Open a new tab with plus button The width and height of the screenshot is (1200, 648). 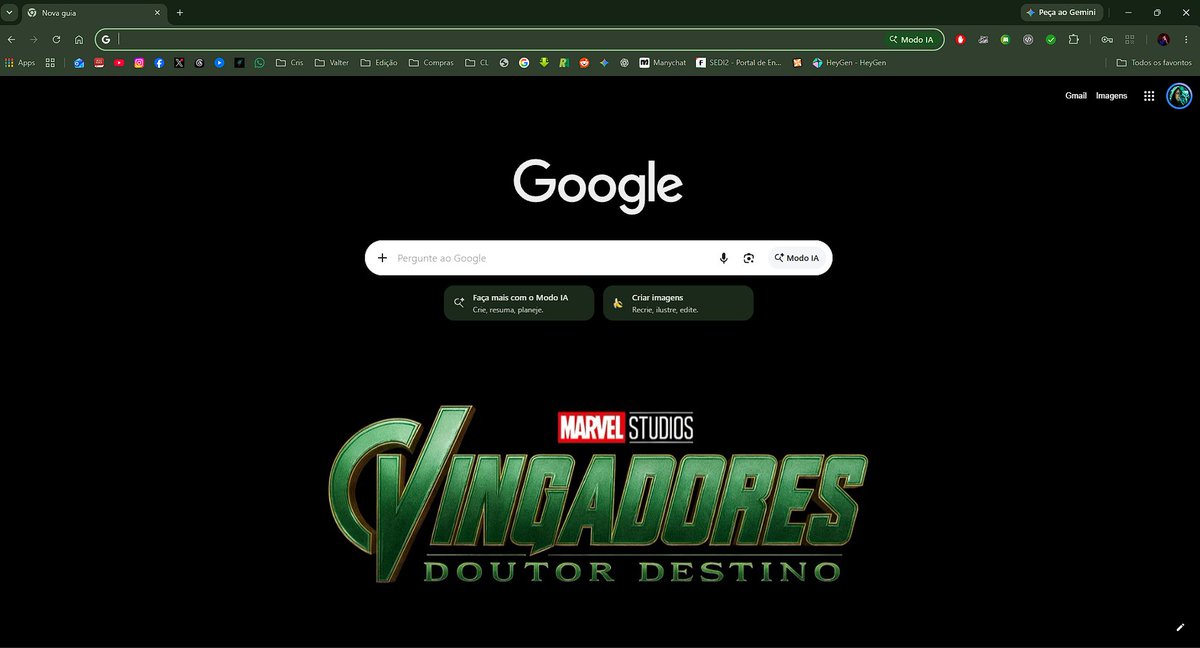(x=180, y=13)
